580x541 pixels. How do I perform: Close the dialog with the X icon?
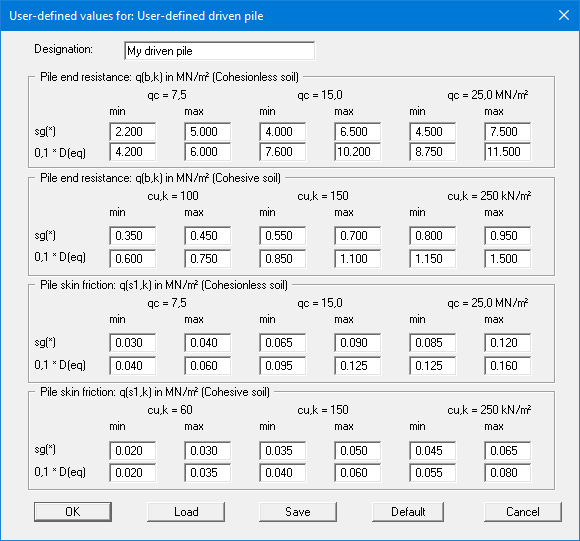pyautogui.click(x=564, y=15)
